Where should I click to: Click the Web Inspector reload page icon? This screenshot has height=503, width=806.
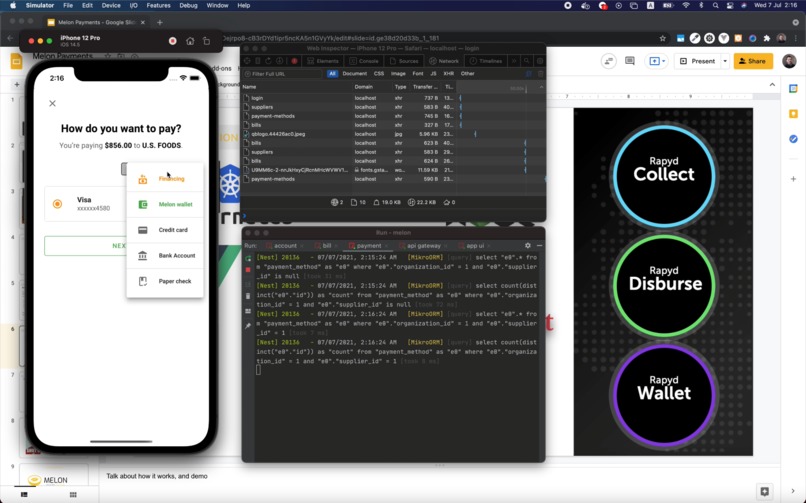[268, 61]
